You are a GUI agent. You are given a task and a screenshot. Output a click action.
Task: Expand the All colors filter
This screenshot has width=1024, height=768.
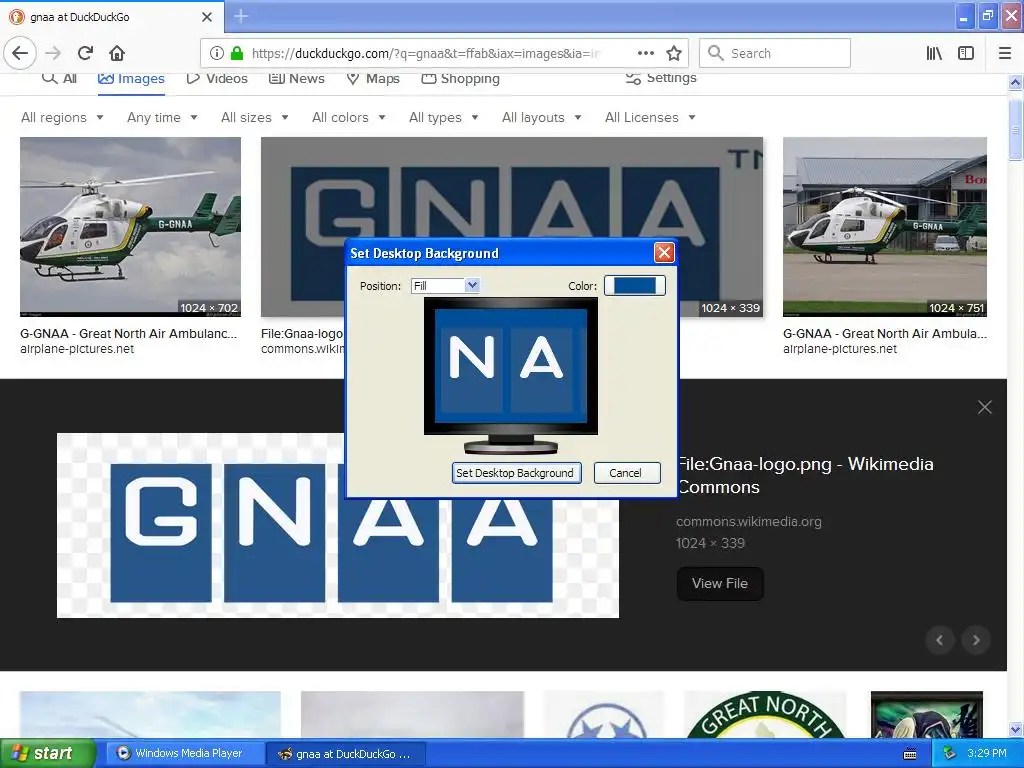click(349, 118)
